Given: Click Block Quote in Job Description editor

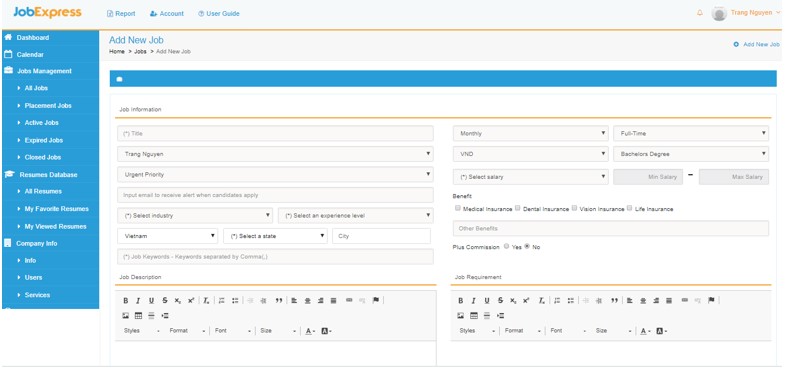Looking at the screenshot, I should coord(279,300).
